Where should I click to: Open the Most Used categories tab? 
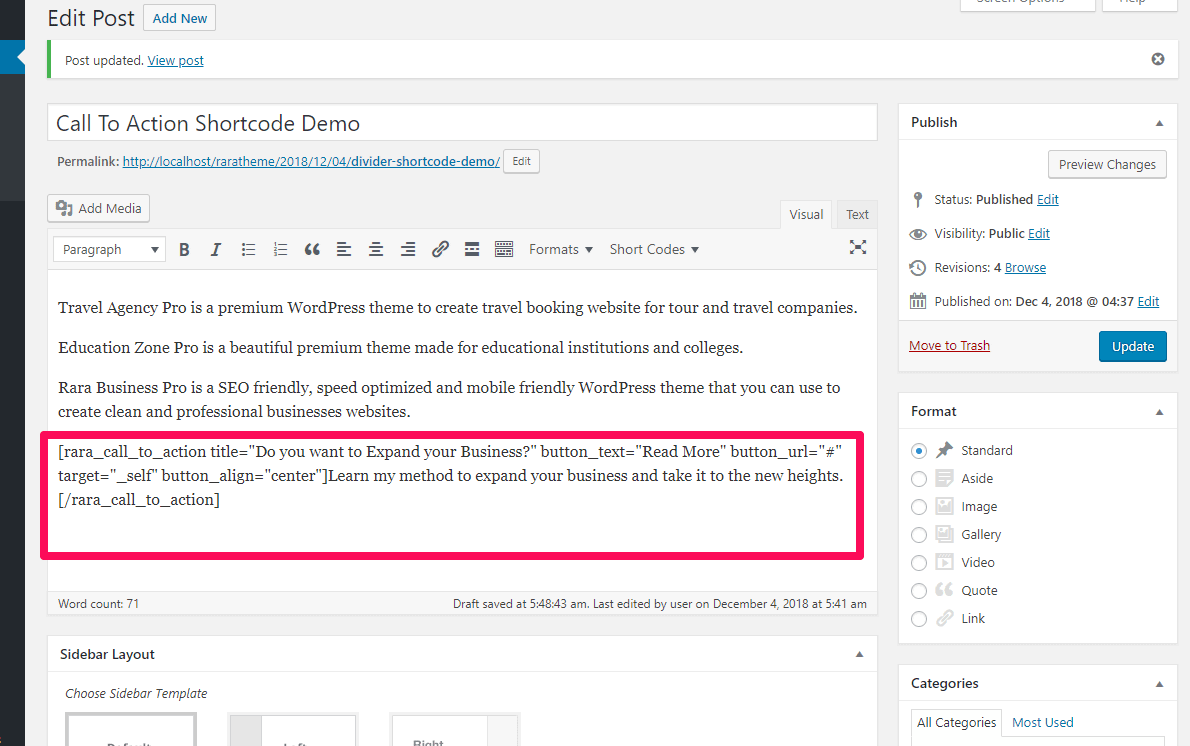pos(1042,722)
